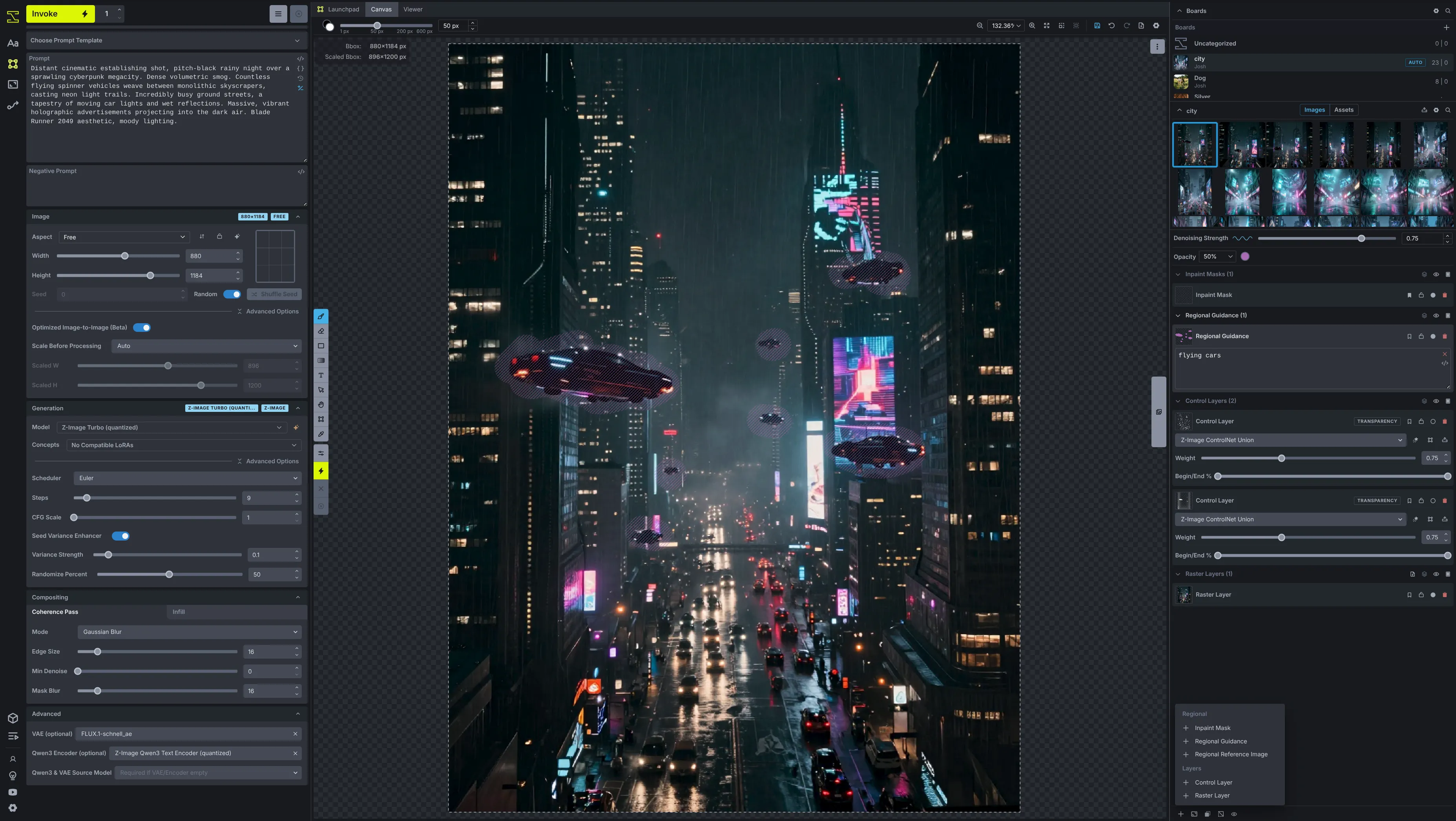The image size is (1456, 821).
Task: Disable Seed Variance Enhancer switch
Action: pyautogui.click(x=120, y=536)
